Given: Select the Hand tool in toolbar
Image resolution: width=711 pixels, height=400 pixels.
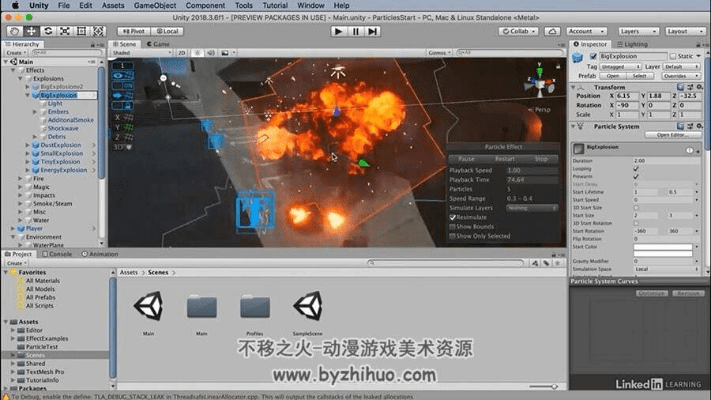Looking at the screenshot, I should pos(15,31).
